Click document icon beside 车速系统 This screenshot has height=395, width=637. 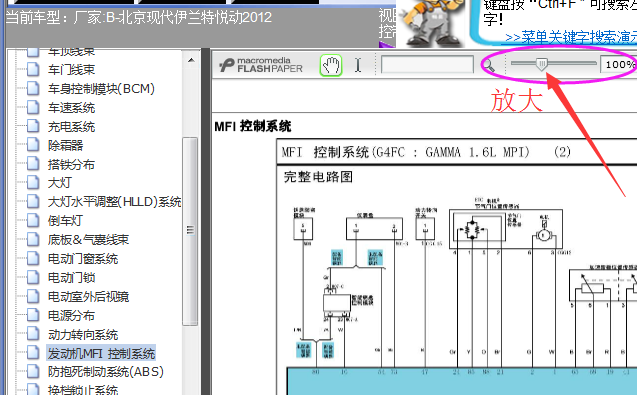pos(33,107)
